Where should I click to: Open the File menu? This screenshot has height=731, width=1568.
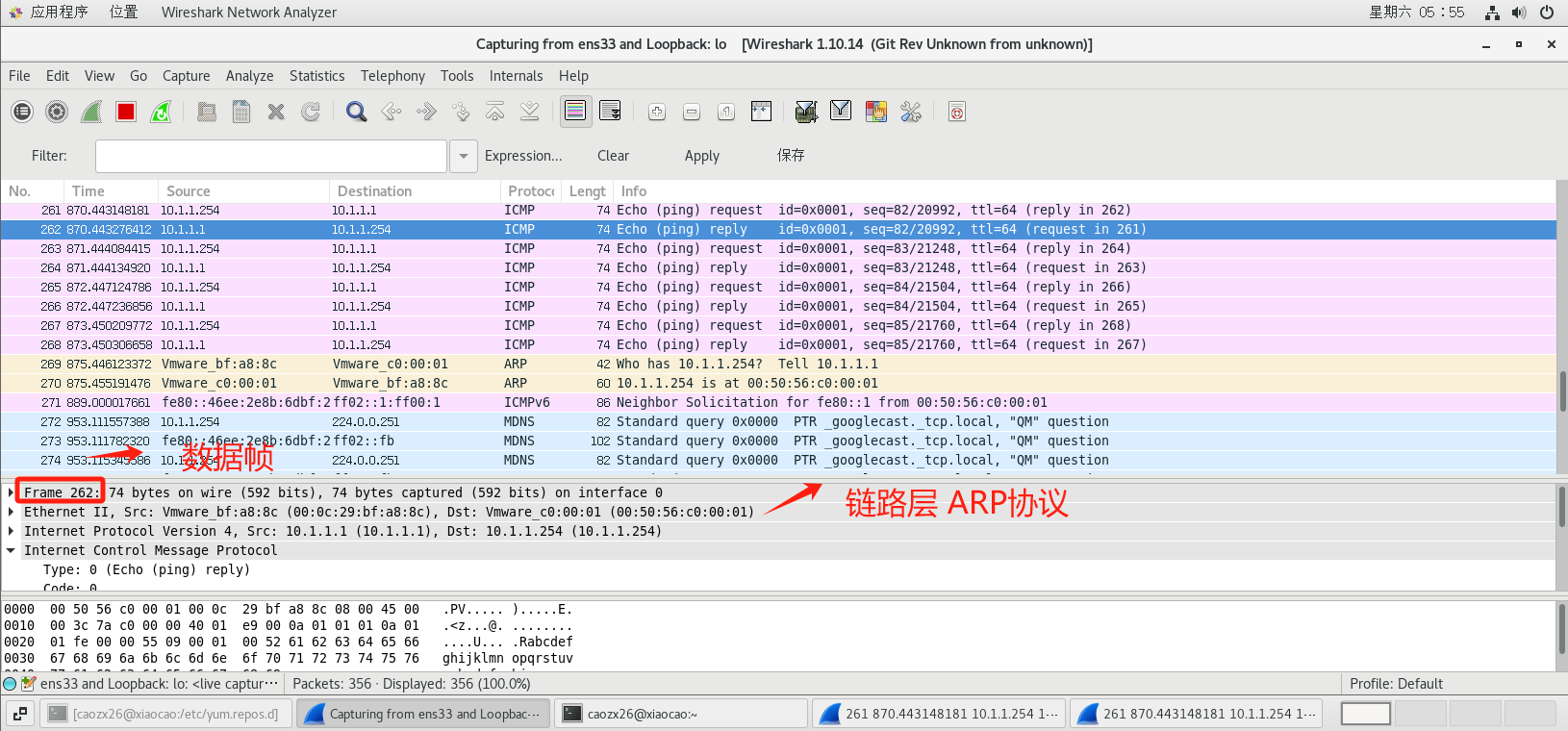pyautogui.click(x=19, y=76)
